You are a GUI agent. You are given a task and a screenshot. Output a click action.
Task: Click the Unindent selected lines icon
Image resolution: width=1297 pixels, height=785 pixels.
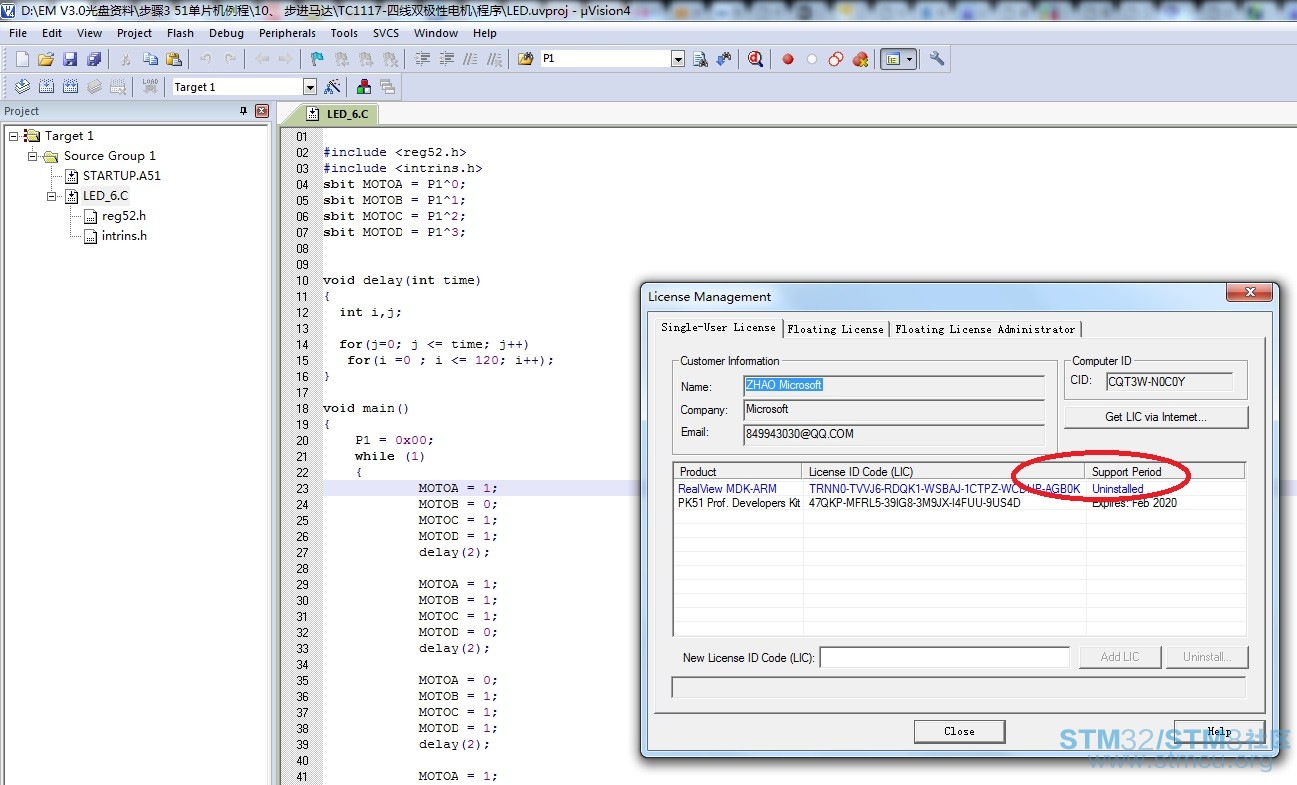pyautogui.click(x=446, y=59)
